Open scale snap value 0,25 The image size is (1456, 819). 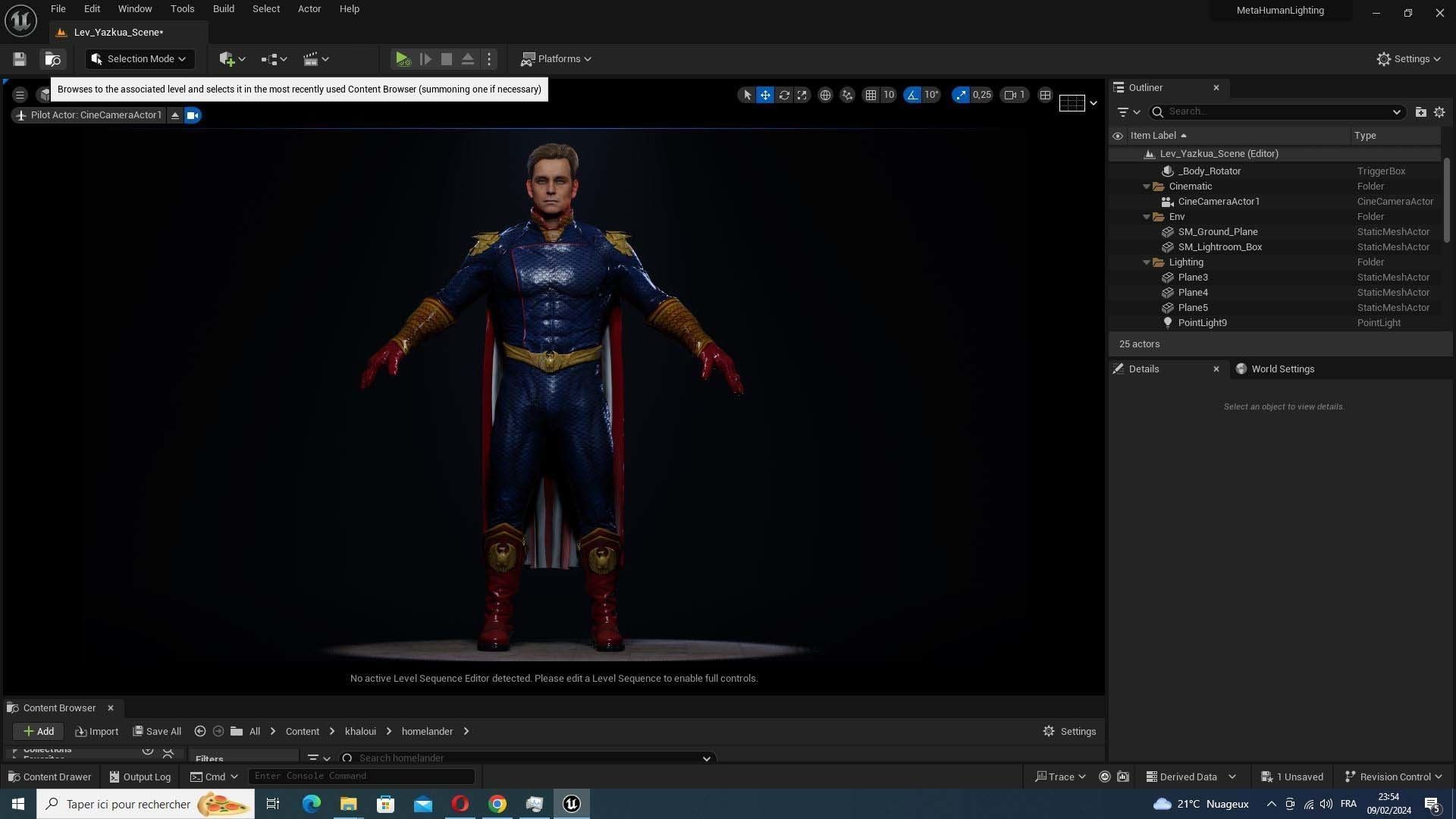pos(982,96)
